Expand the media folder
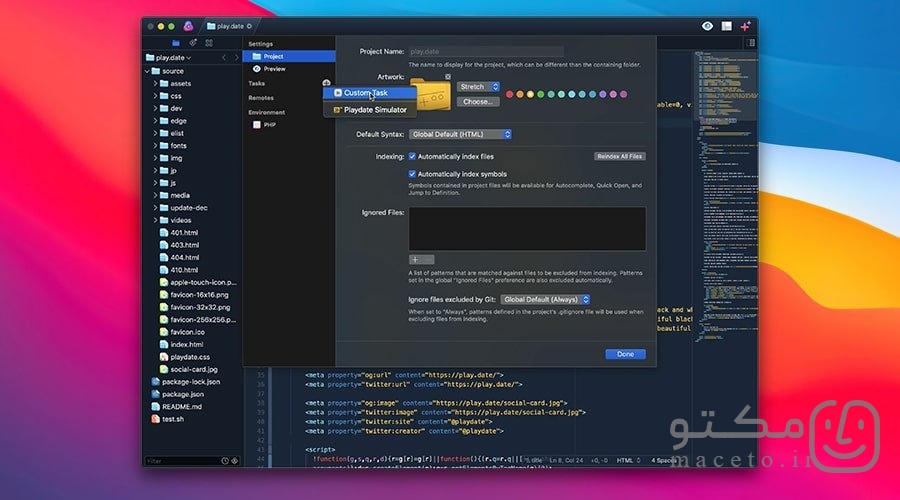 156,195
